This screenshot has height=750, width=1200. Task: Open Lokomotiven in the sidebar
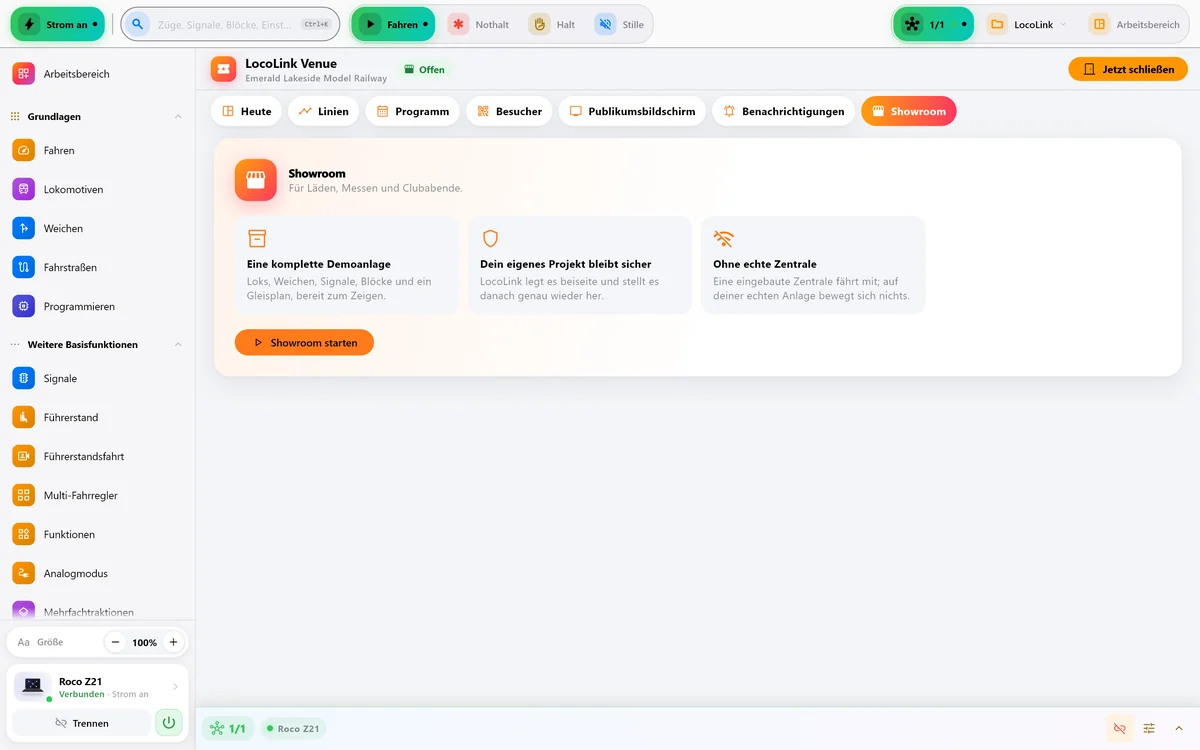point(97,189)
